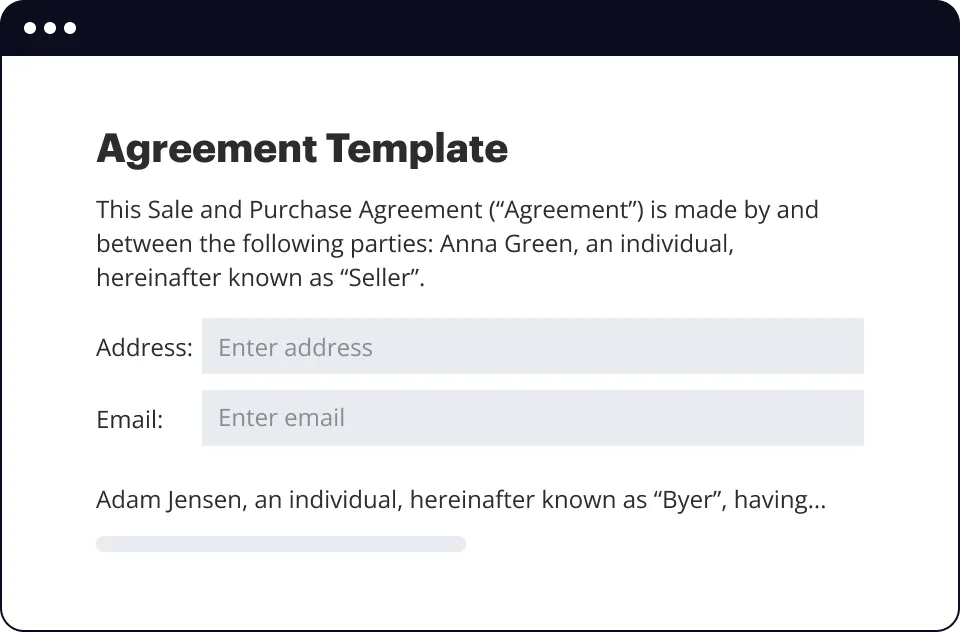The image size is (960, 632).
Task: Click the gray progress bar at the bottom
Action: pyautogui.click(x=281, y=543)
